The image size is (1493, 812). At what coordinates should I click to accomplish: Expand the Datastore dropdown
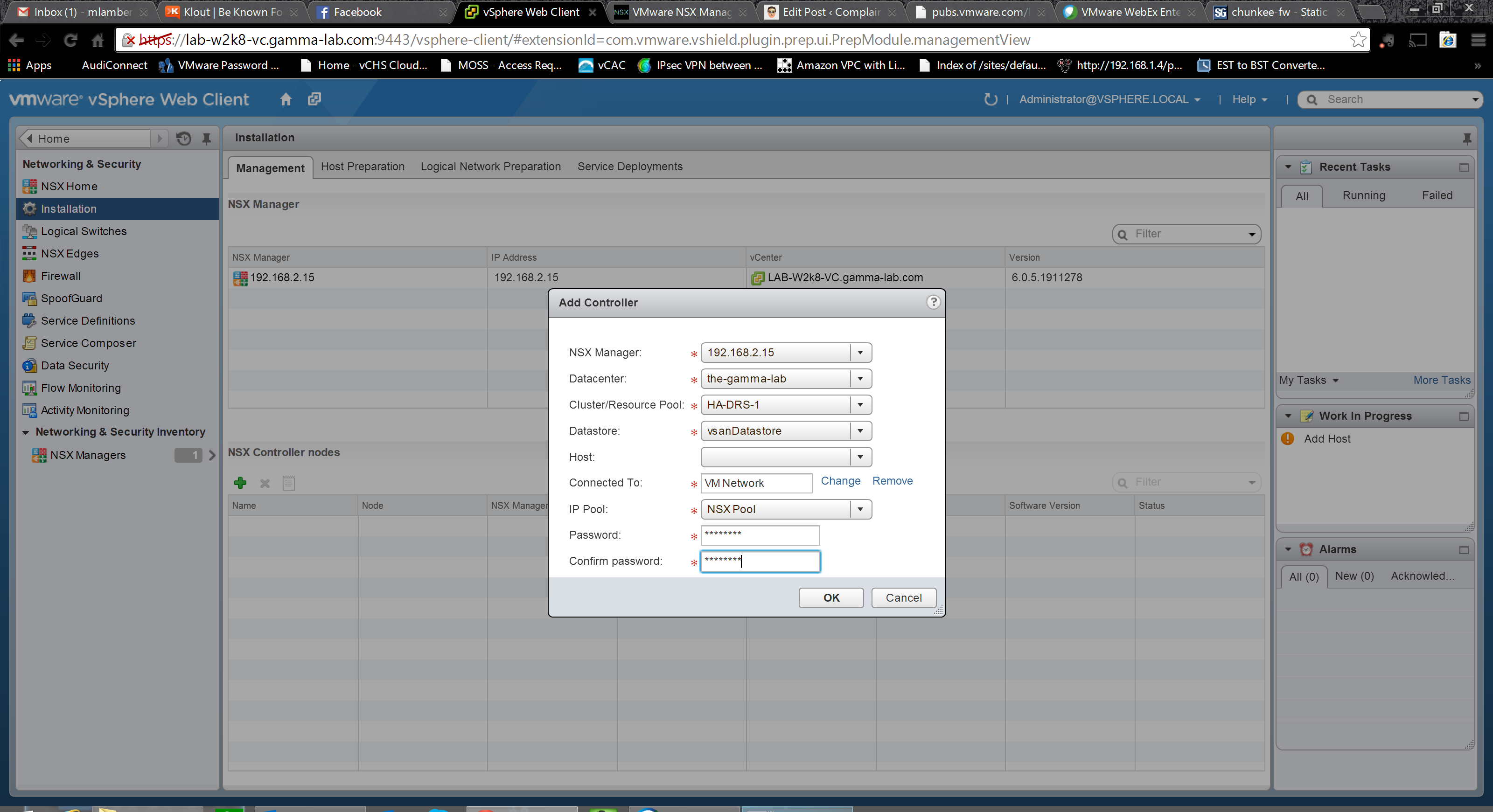coord(860,431)
